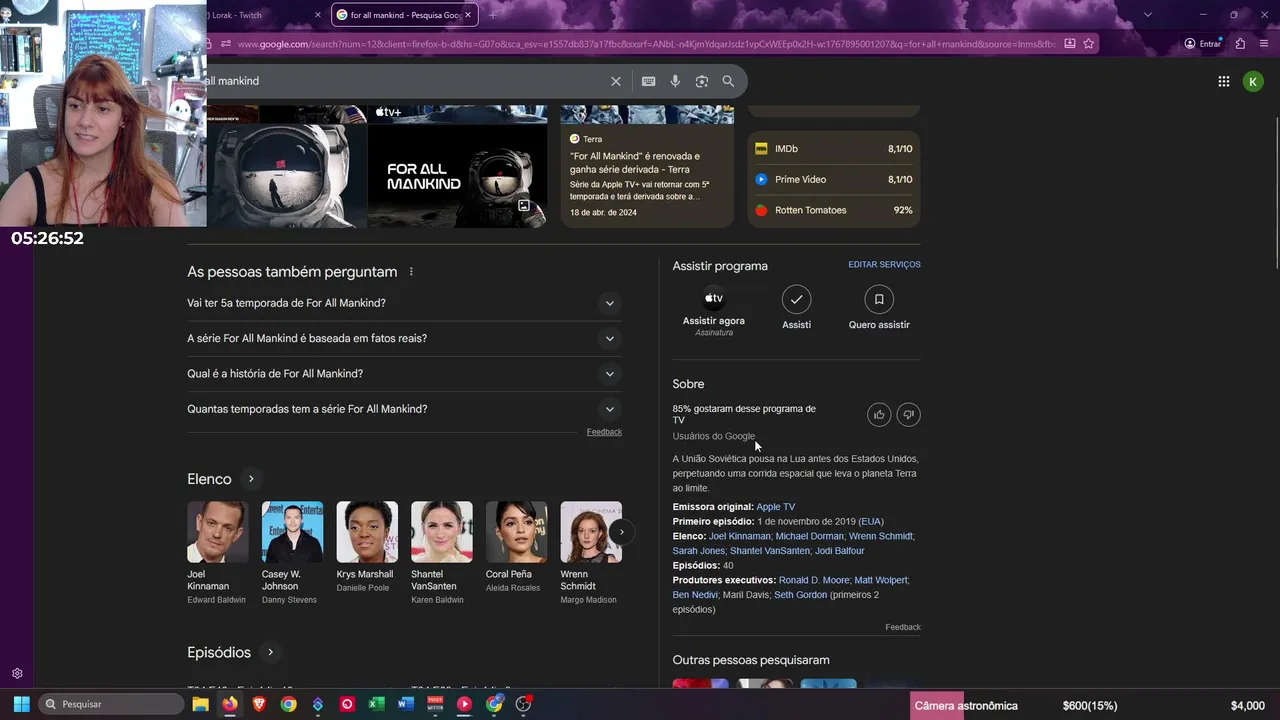This screenshot has height=720, width=1280.
Task: Select Joel Kinnaman cast photo
Action: coord(217,532)
